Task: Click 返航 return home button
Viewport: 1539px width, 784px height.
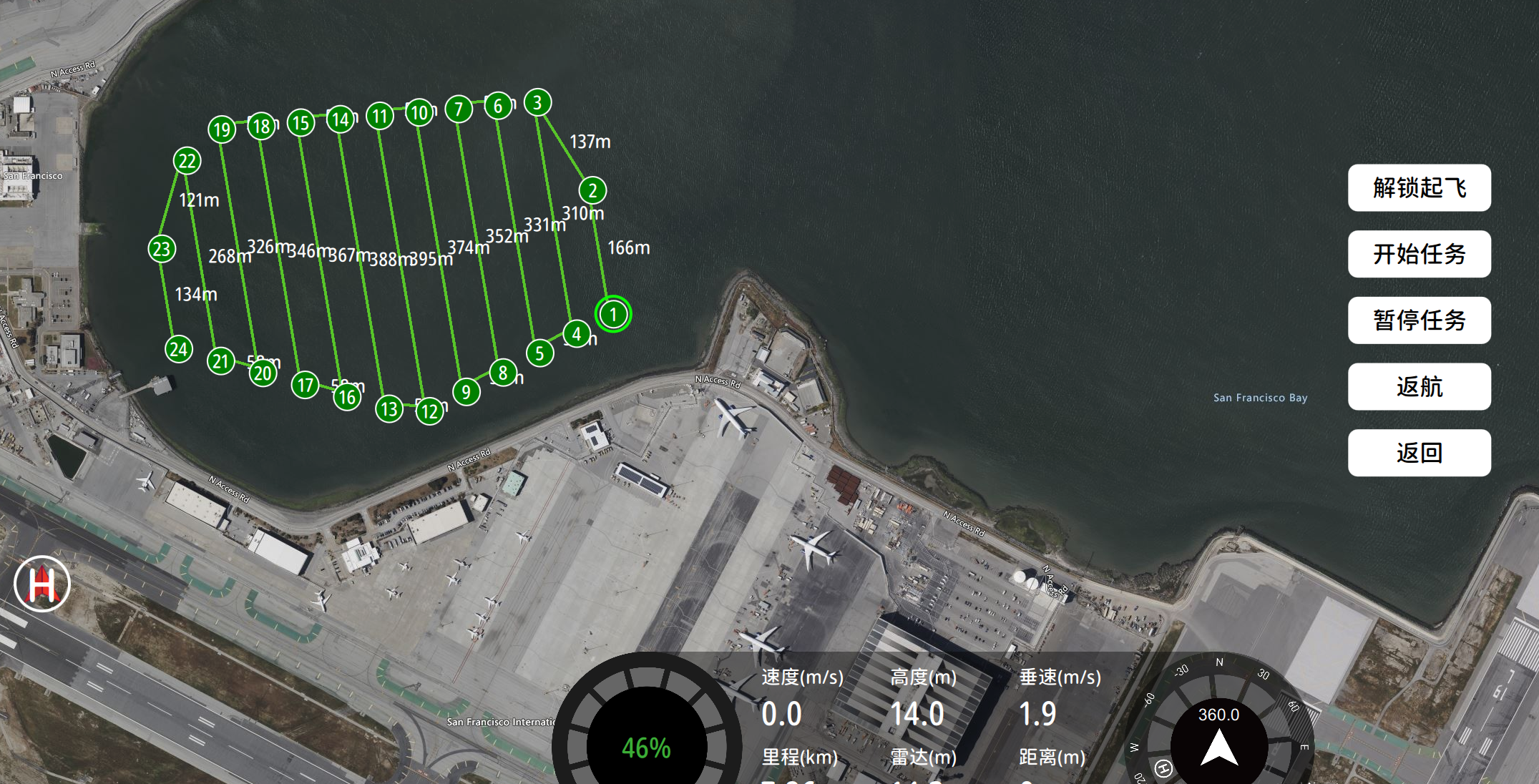Action: tap(1420, 387)
